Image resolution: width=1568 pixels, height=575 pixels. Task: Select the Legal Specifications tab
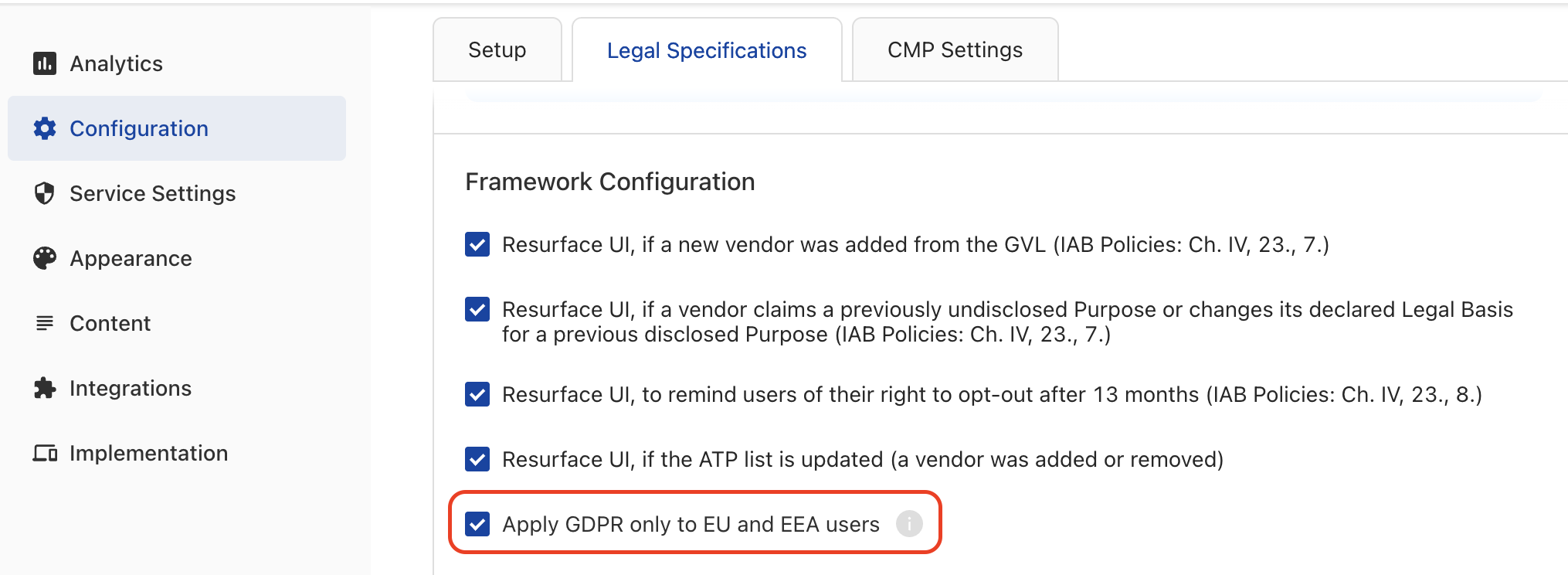click(x=707, y=50)
